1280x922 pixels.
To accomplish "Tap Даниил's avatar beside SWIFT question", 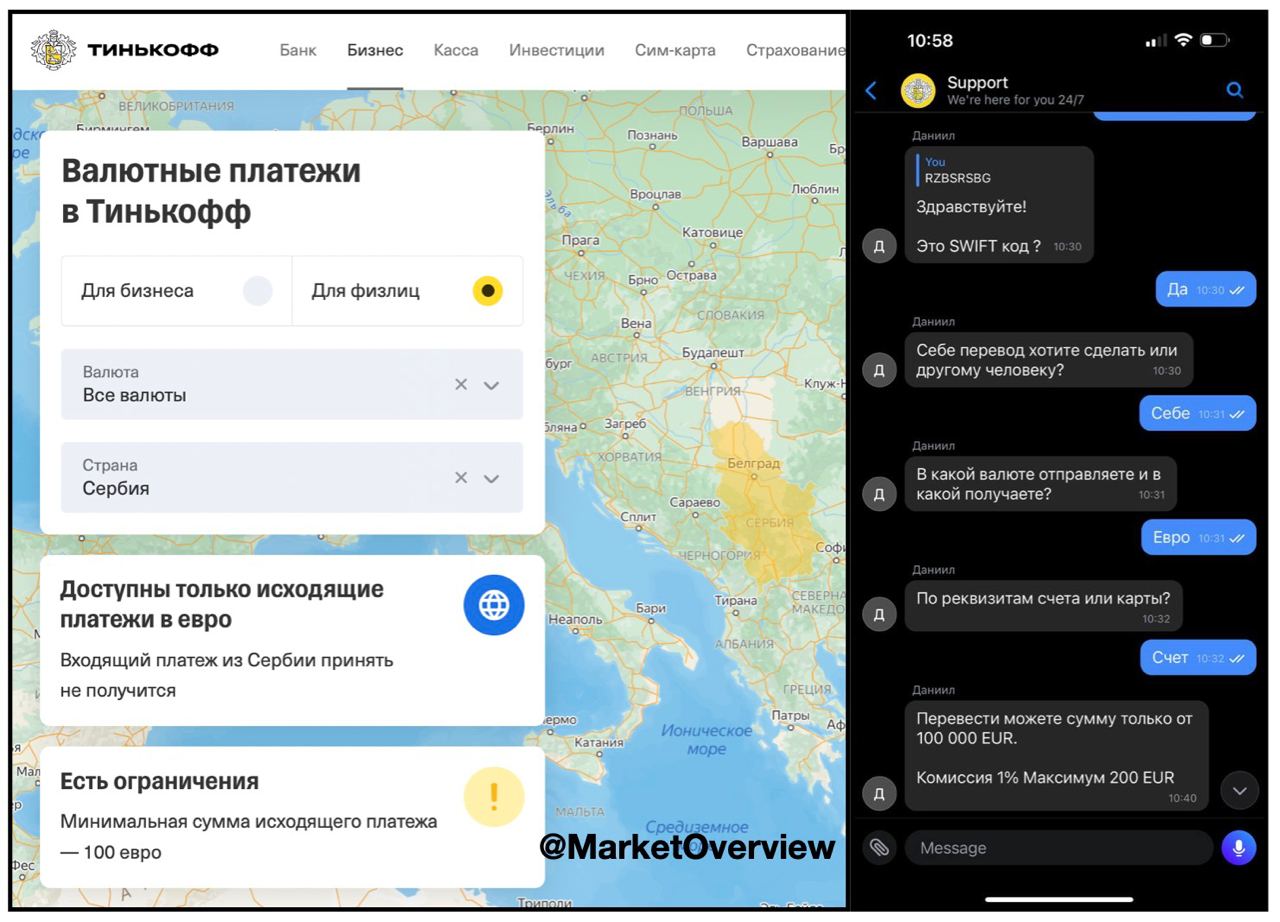I will point(879,246).
